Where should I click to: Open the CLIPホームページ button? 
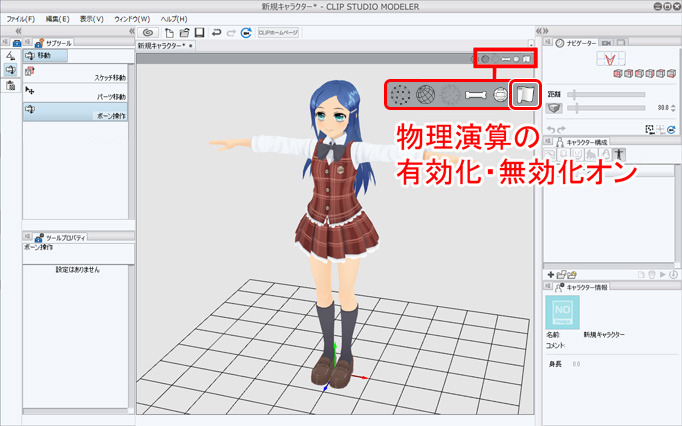pyautogui.click(x=278, y=33)
